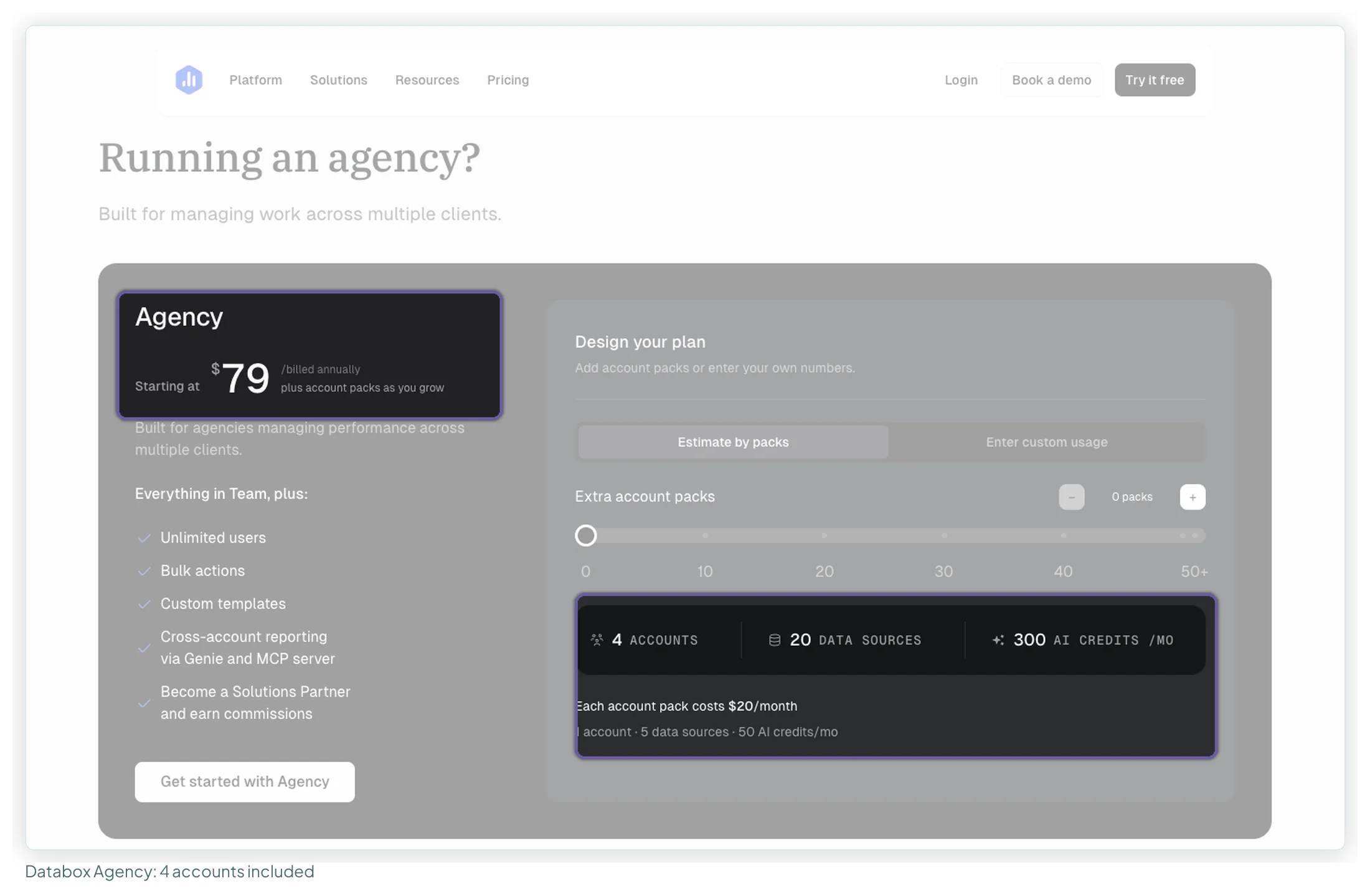Open the Platform menu

click(x=255, y=80)
